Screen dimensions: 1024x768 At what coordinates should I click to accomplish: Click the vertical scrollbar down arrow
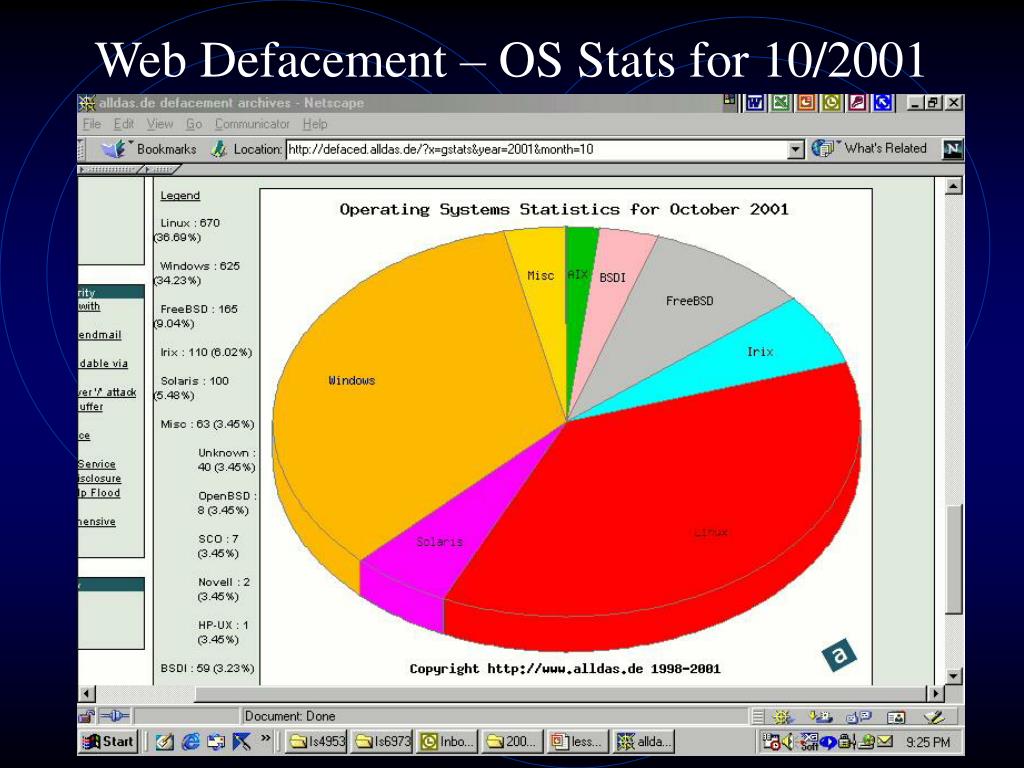click(954, 676)
